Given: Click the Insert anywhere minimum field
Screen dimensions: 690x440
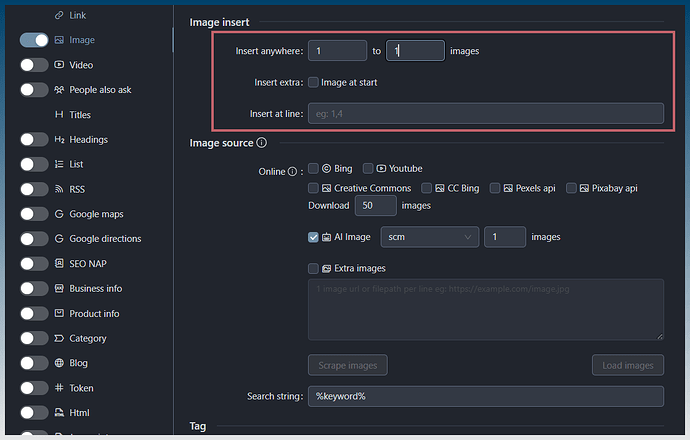Looking at the screenshot, I should [338, 51].
